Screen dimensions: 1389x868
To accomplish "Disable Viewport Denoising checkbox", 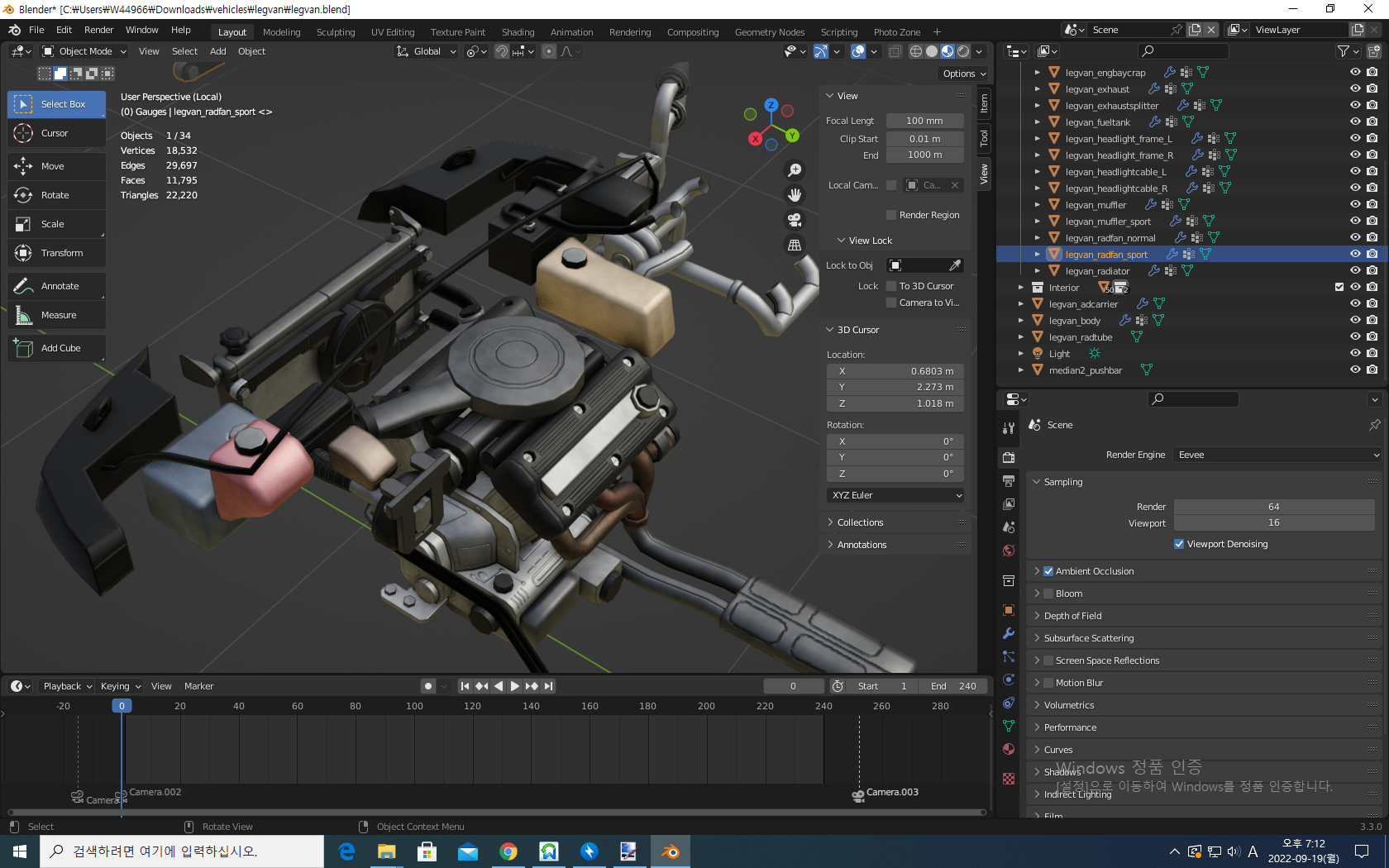I will point(1179,544).
